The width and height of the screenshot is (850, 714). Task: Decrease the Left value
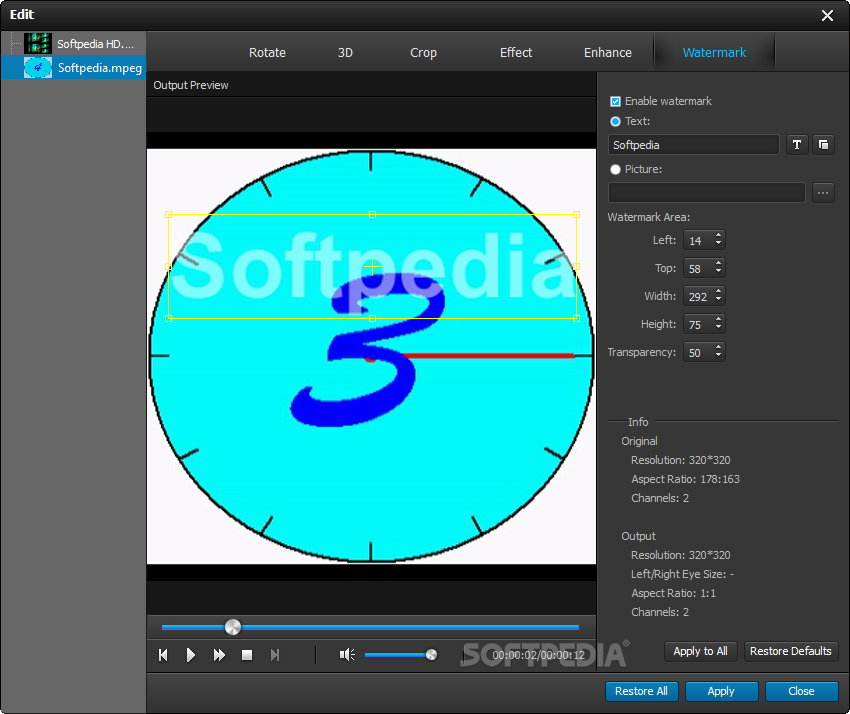tap(718, 243)
